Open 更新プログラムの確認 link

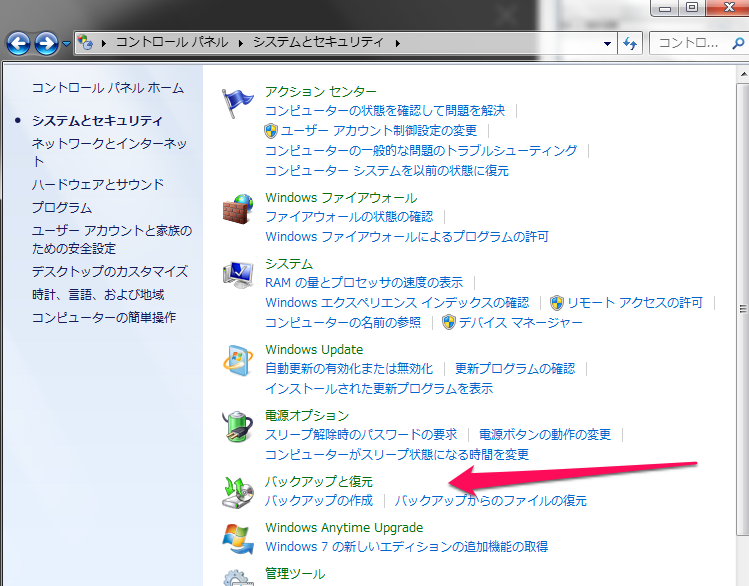pyautogui.click(x=515, y=369)
